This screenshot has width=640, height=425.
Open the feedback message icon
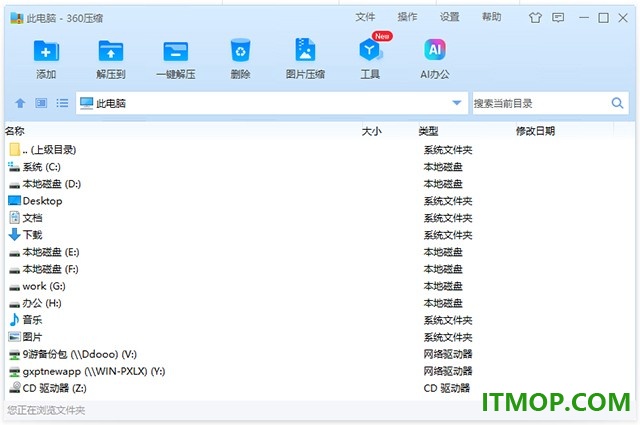click(558, 18)
